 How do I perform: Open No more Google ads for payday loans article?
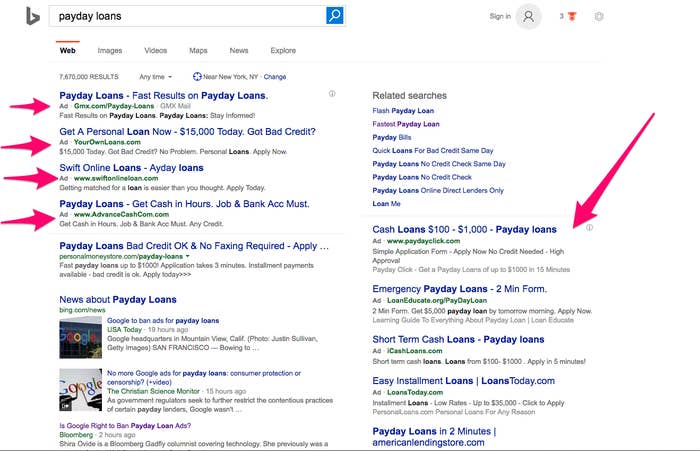point(204,377)
